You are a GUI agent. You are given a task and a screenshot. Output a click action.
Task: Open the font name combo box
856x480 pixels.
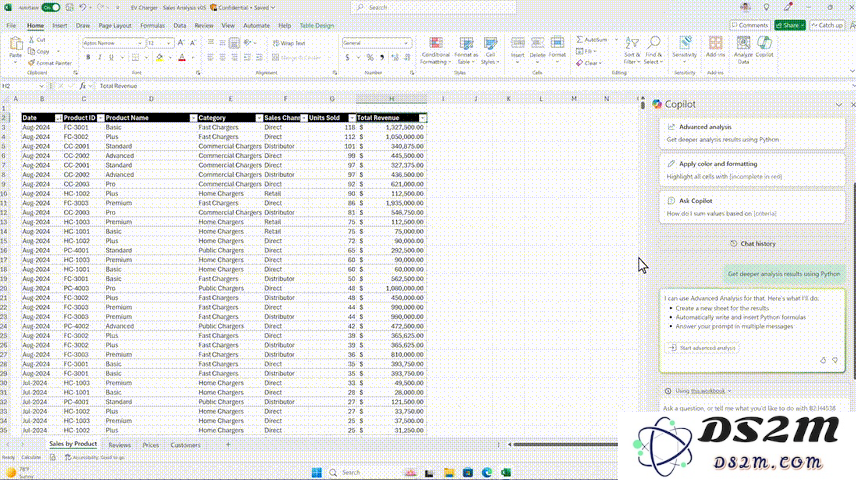click(113, 43)
